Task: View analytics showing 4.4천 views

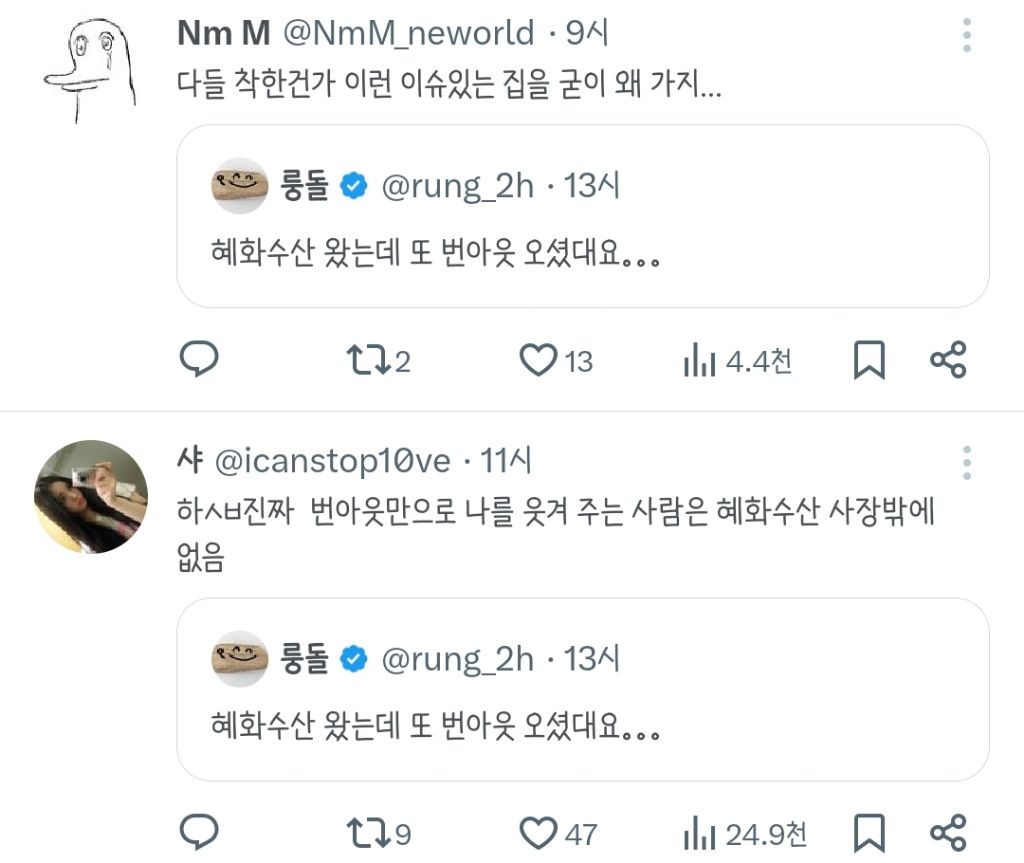Action: click(x=737, y=361)
